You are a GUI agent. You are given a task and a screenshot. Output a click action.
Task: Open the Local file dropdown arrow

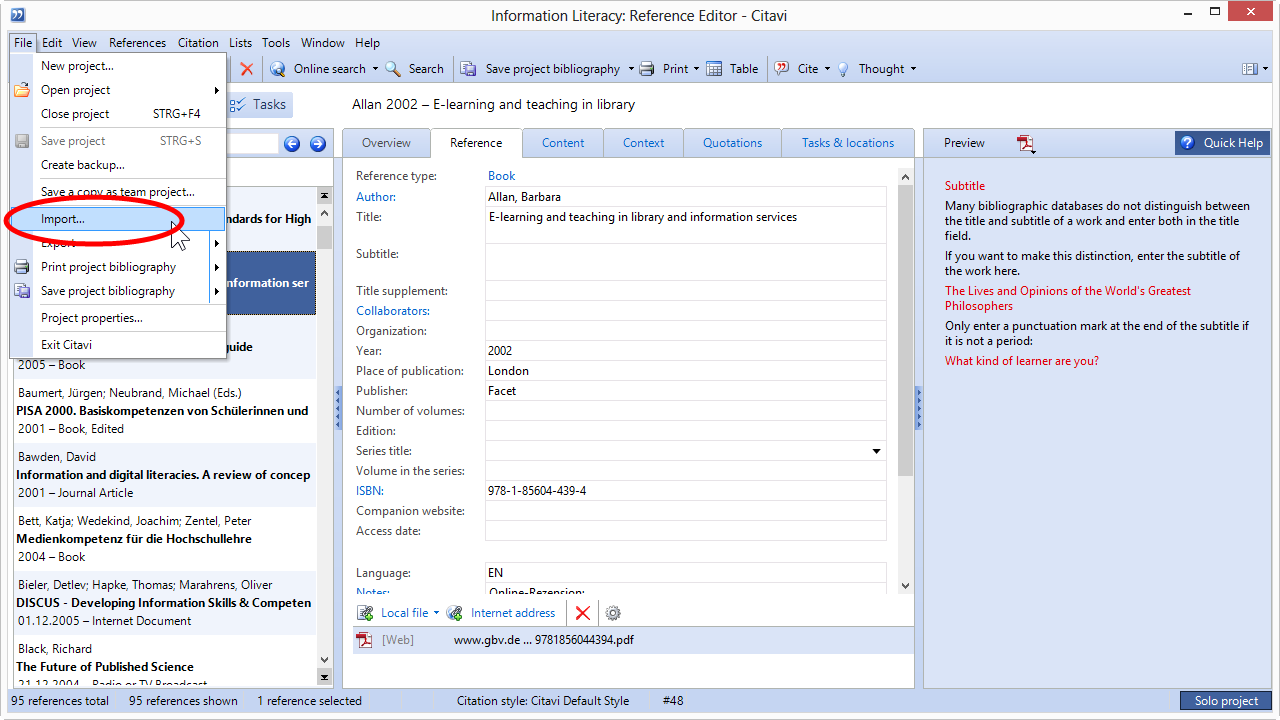tap(436, 613)
